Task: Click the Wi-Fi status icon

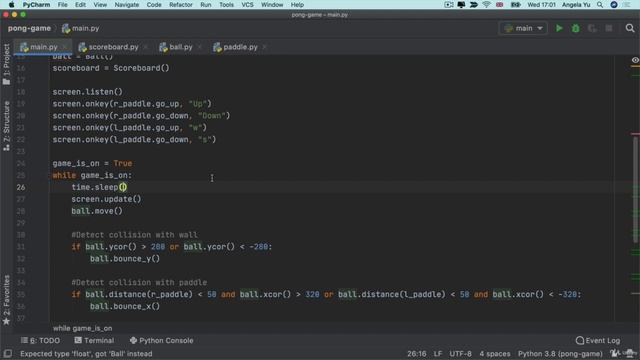Action: coord(486,5)
